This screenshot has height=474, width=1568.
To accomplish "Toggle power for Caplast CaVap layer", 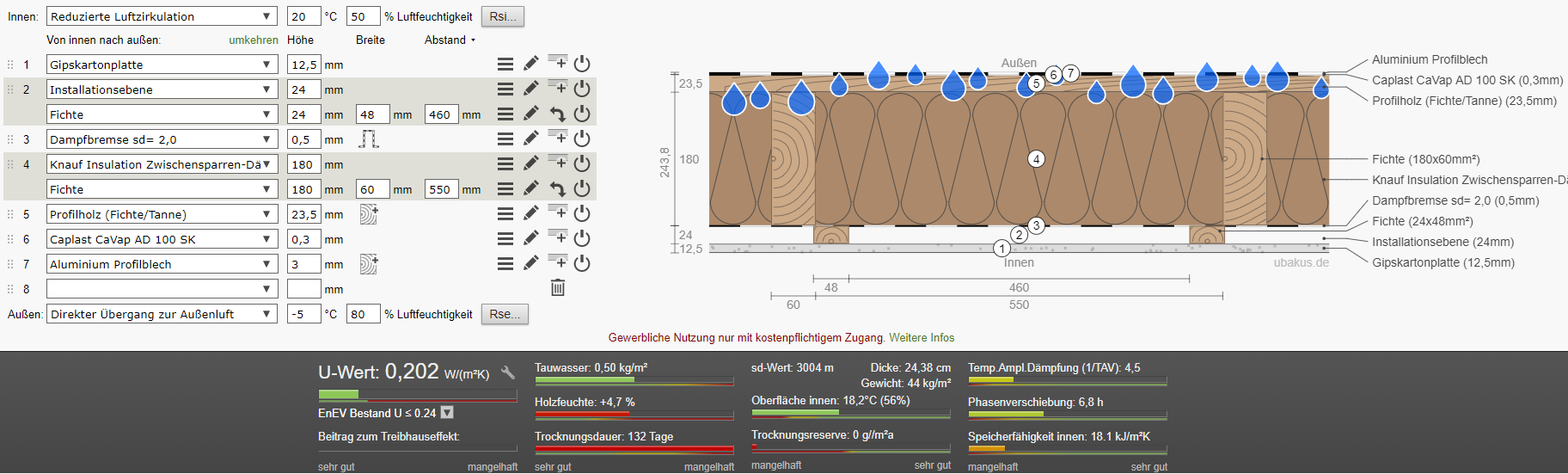I will click(582, 238).
